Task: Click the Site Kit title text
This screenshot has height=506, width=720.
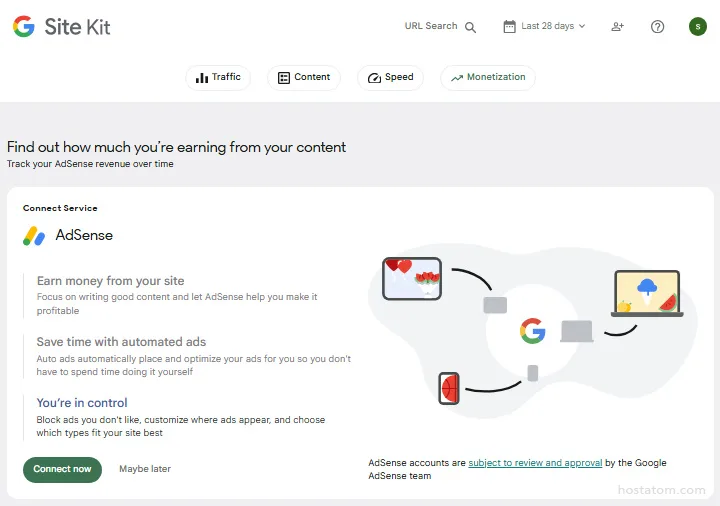Action: [77, 27]
